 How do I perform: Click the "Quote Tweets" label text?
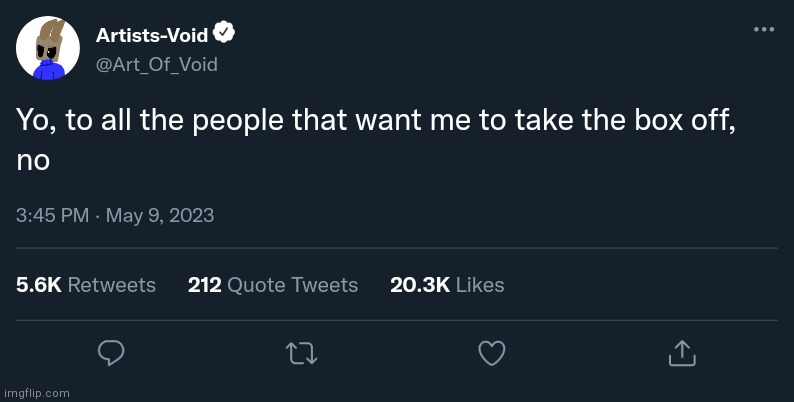[x=293, y=285]
